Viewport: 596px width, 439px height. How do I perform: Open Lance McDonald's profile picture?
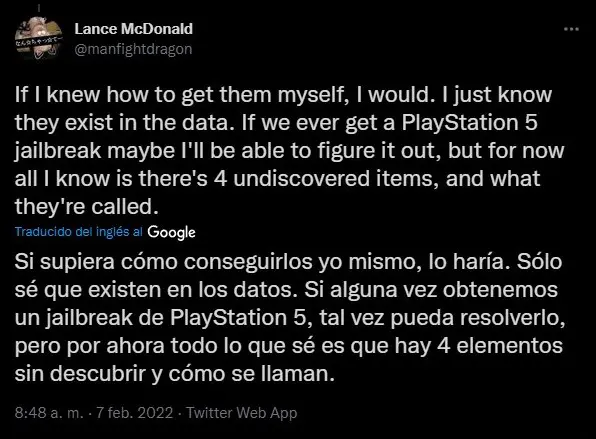38,39
